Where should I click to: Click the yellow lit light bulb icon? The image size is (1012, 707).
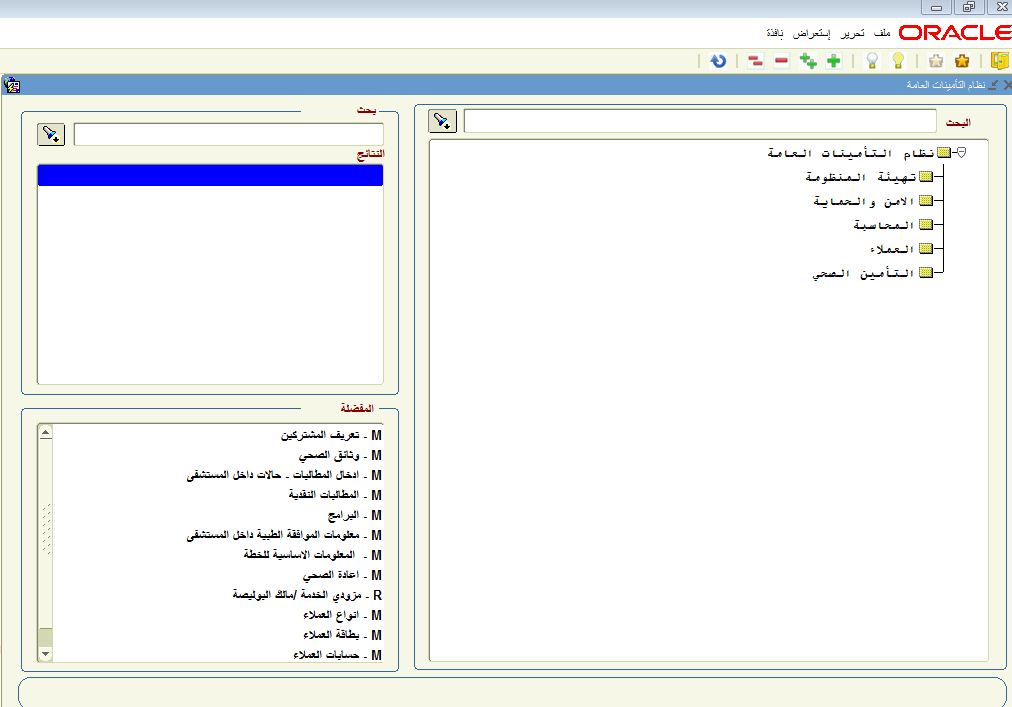coord(897,61)
